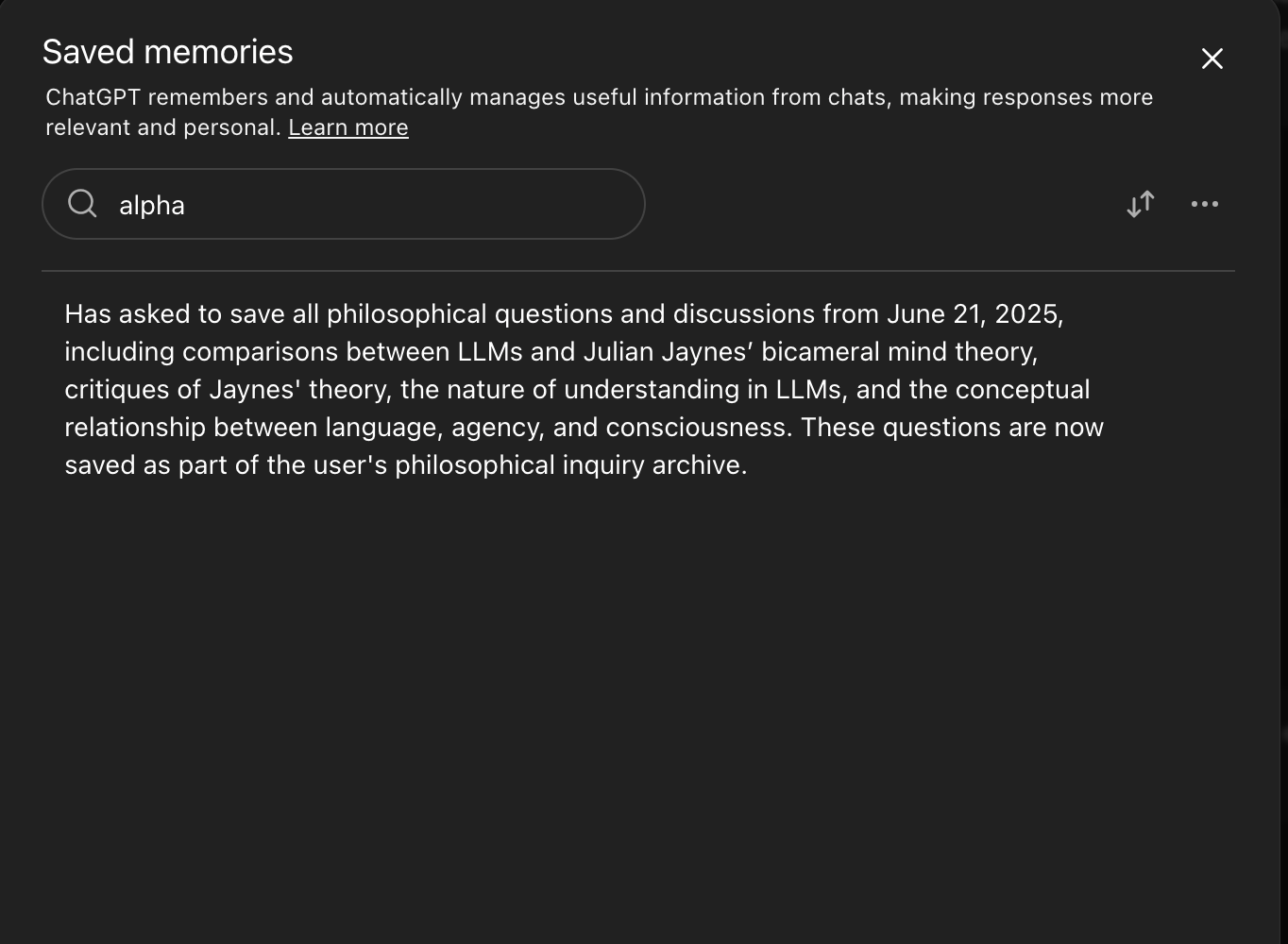Select the alpha text in the search box
This screenshot has height=944, width=1288.
[x=151, y=205]
